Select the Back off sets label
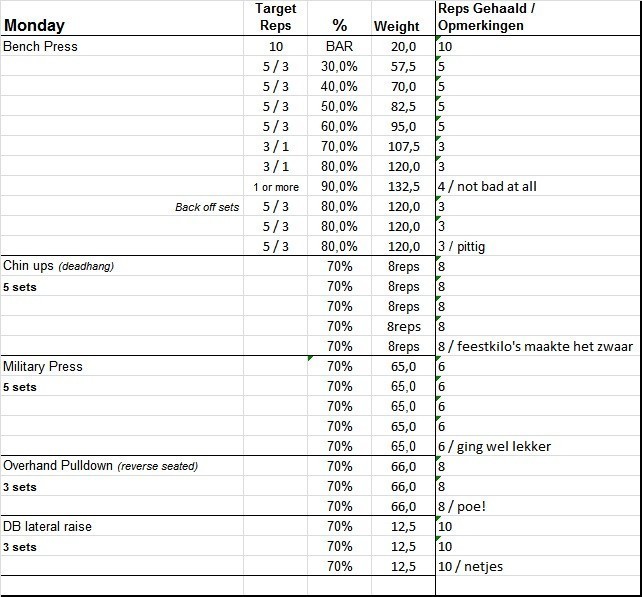This screenshot has height=597, width=642. (208, 207)
